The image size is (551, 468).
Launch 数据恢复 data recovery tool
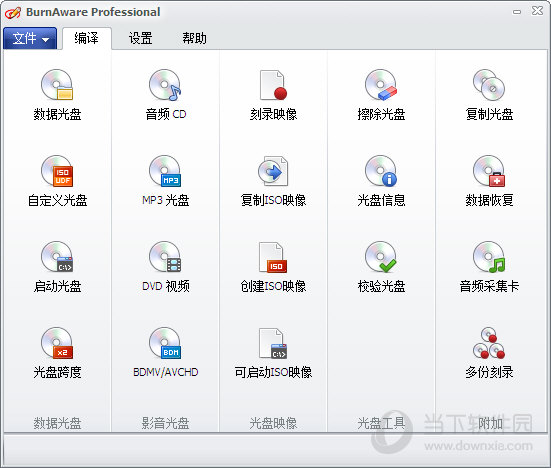[489, 171]
